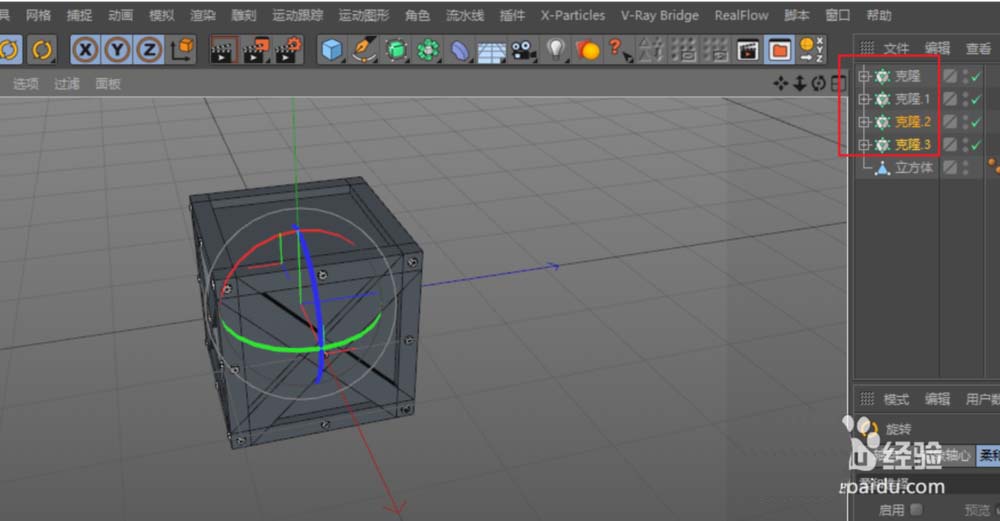Viewport: 1000px width, 521px height.
Task: Click render to picture viewer clapperboard
Action: tap(254, 49)
